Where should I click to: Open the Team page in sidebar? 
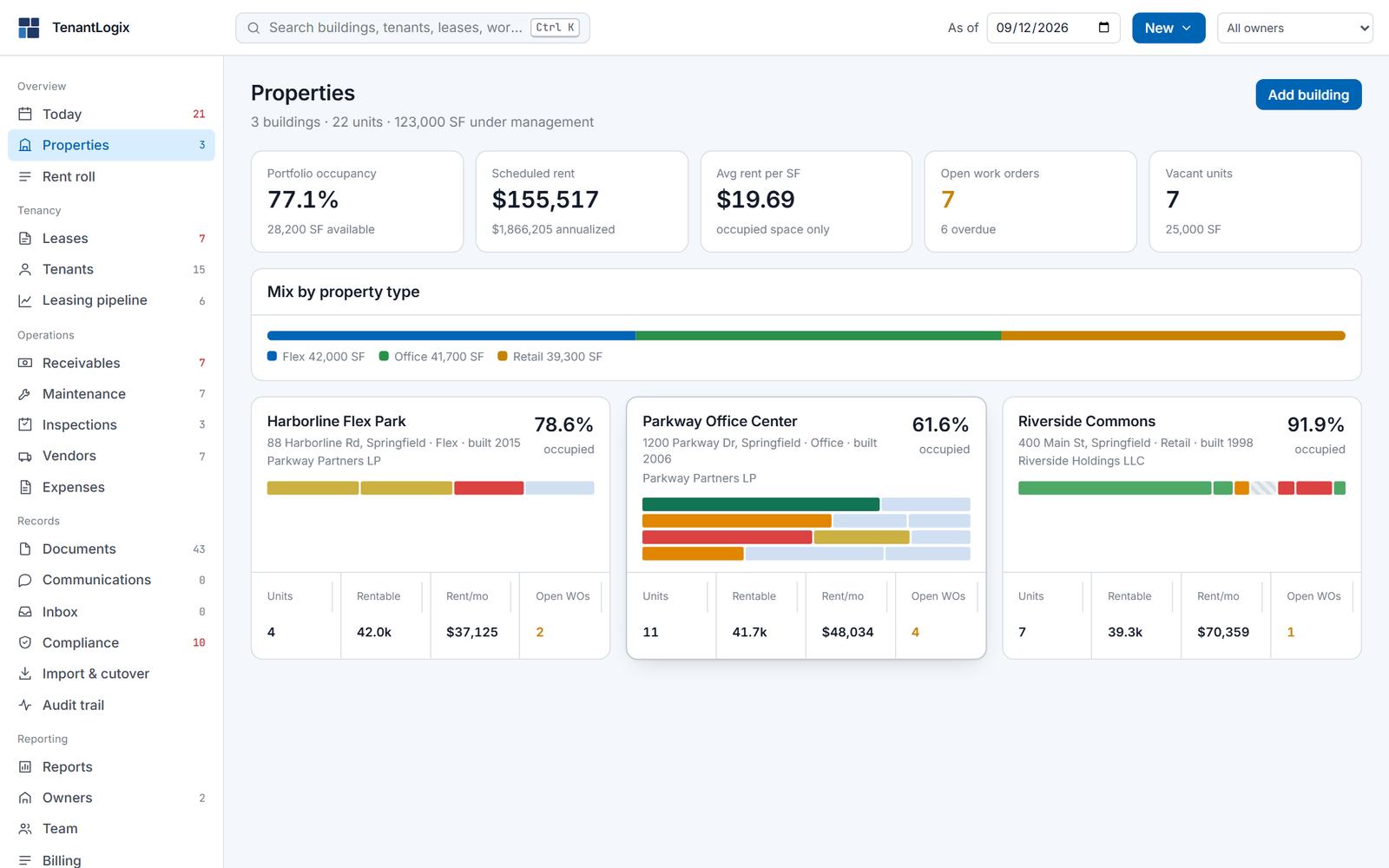pyautogui.click(x=111, y=829)
